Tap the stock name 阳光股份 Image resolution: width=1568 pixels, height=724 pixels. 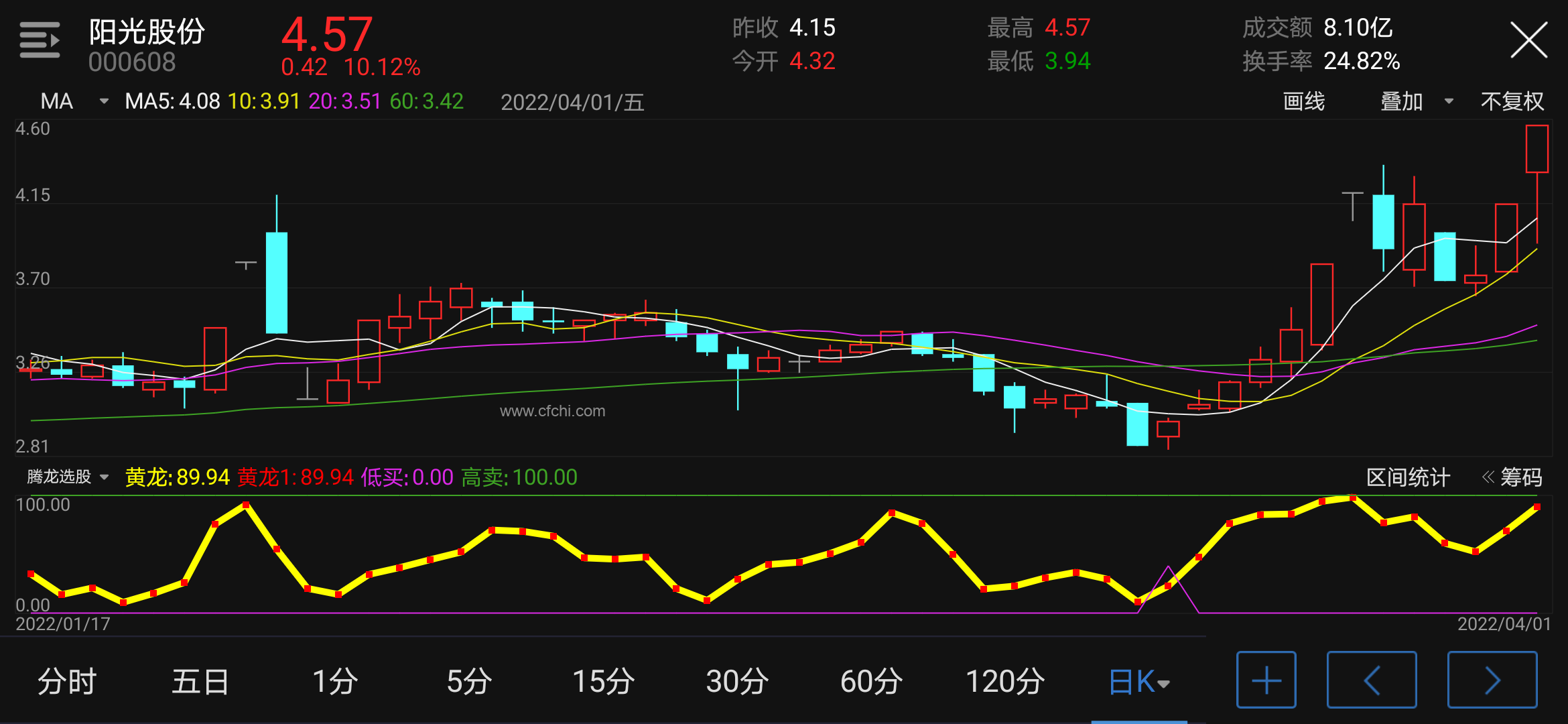(147, 32)
